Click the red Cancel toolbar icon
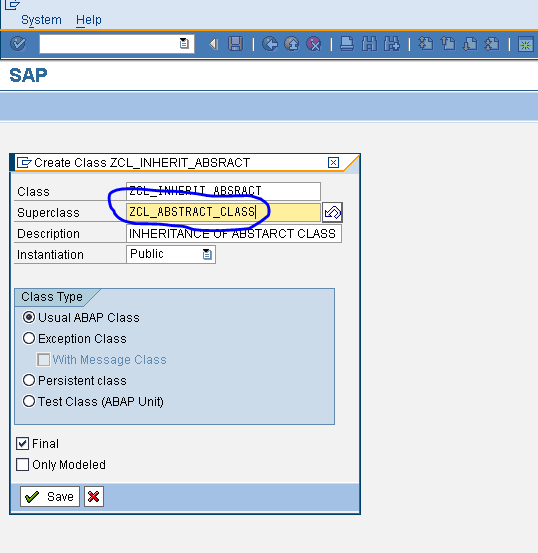 click(x=314, y=44)
